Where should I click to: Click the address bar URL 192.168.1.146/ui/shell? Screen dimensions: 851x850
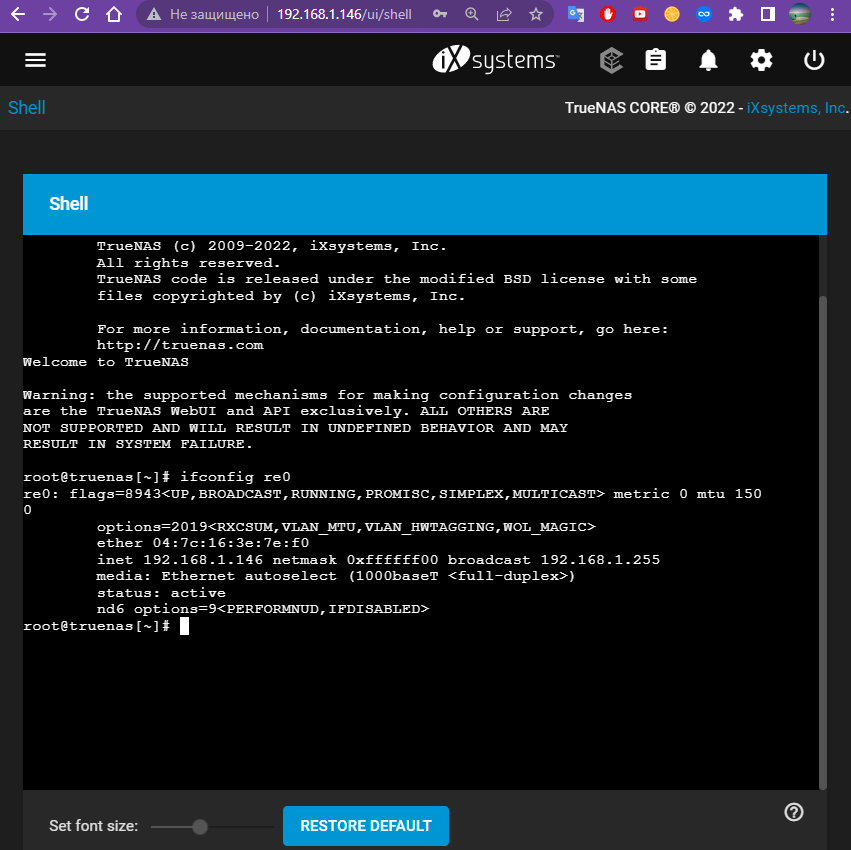[x=344, y=14]
